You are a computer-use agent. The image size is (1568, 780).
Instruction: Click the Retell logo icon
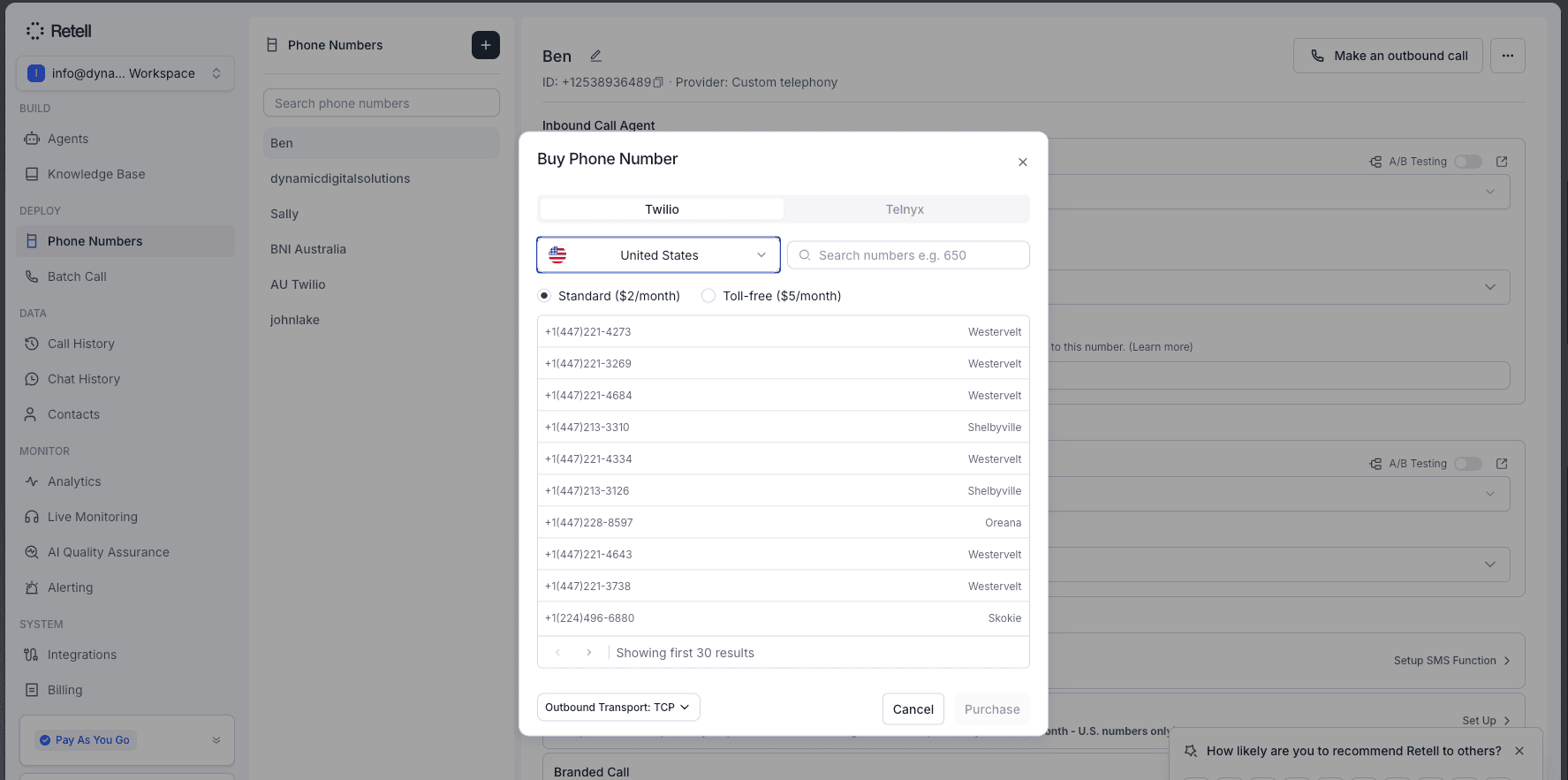click(x=34, y=31)
